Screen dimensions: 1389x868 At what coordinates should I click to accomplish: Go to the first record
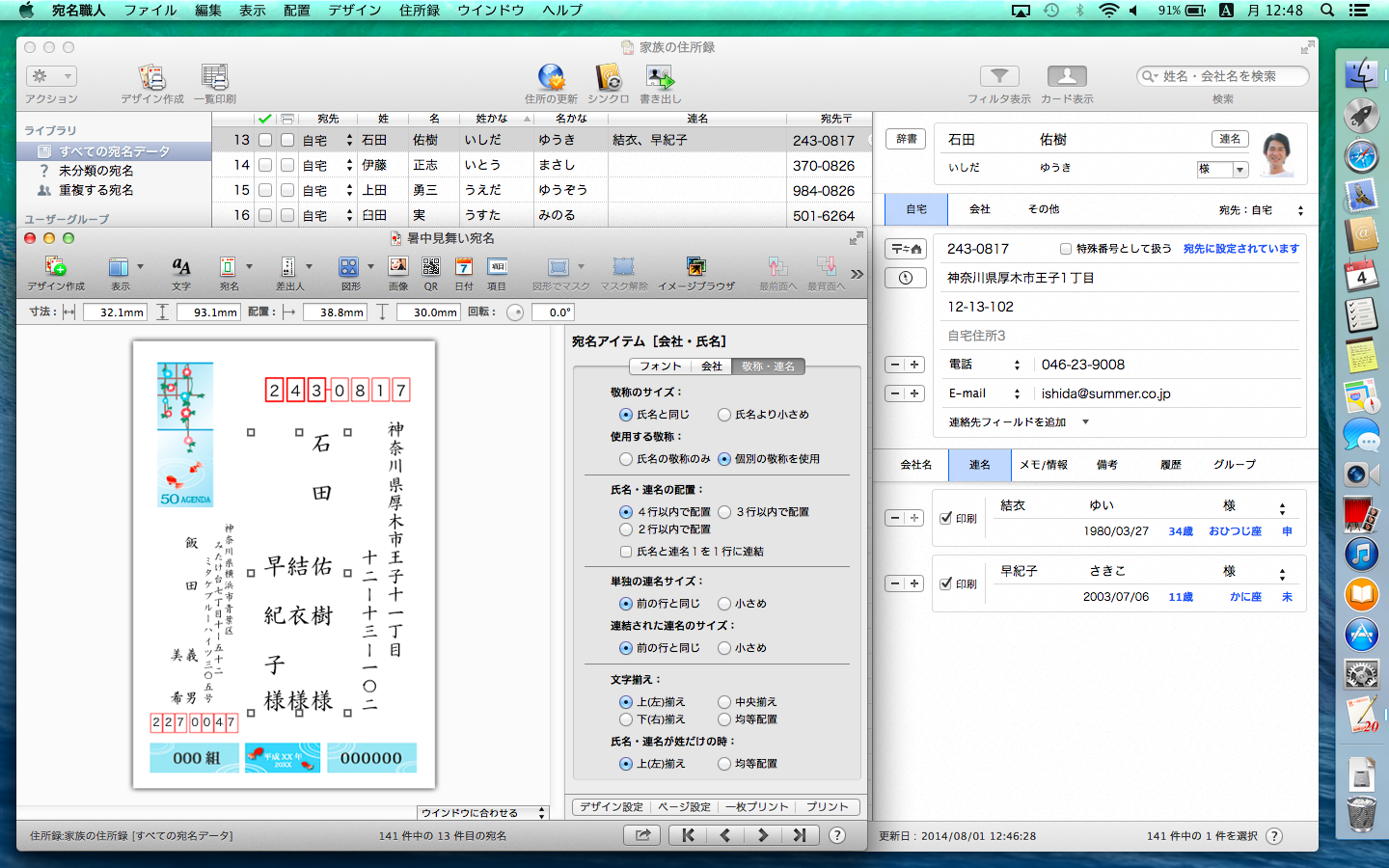(x=688, y=835)
